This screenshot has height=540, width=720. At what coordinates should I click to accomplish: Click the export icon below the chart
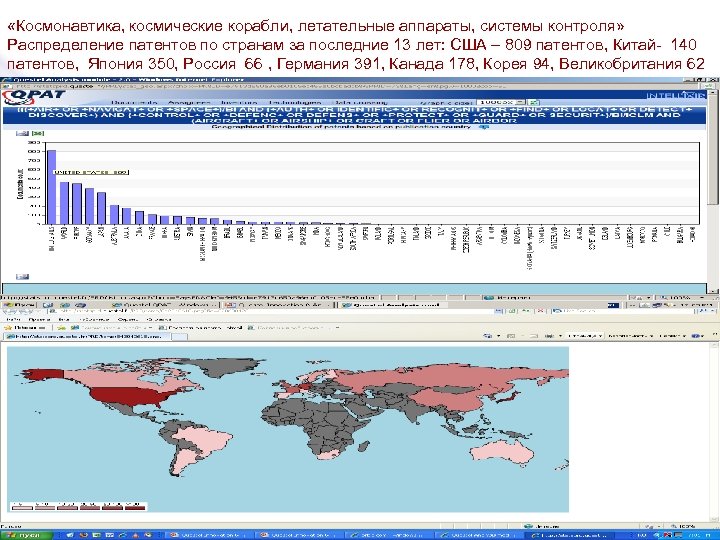coord(22,276)
